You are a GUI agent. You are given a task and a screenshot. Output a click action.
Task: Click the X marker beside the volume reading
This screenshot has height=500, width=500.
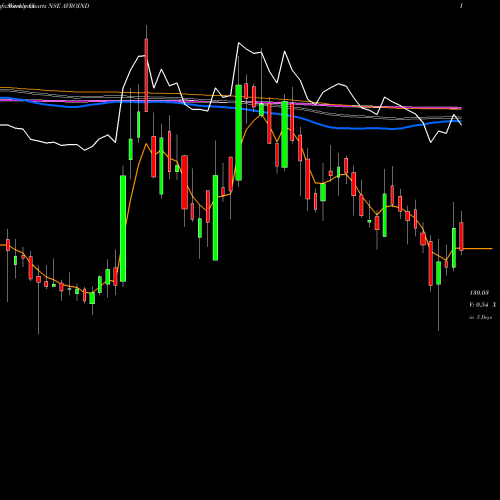(x=494, y=305)
